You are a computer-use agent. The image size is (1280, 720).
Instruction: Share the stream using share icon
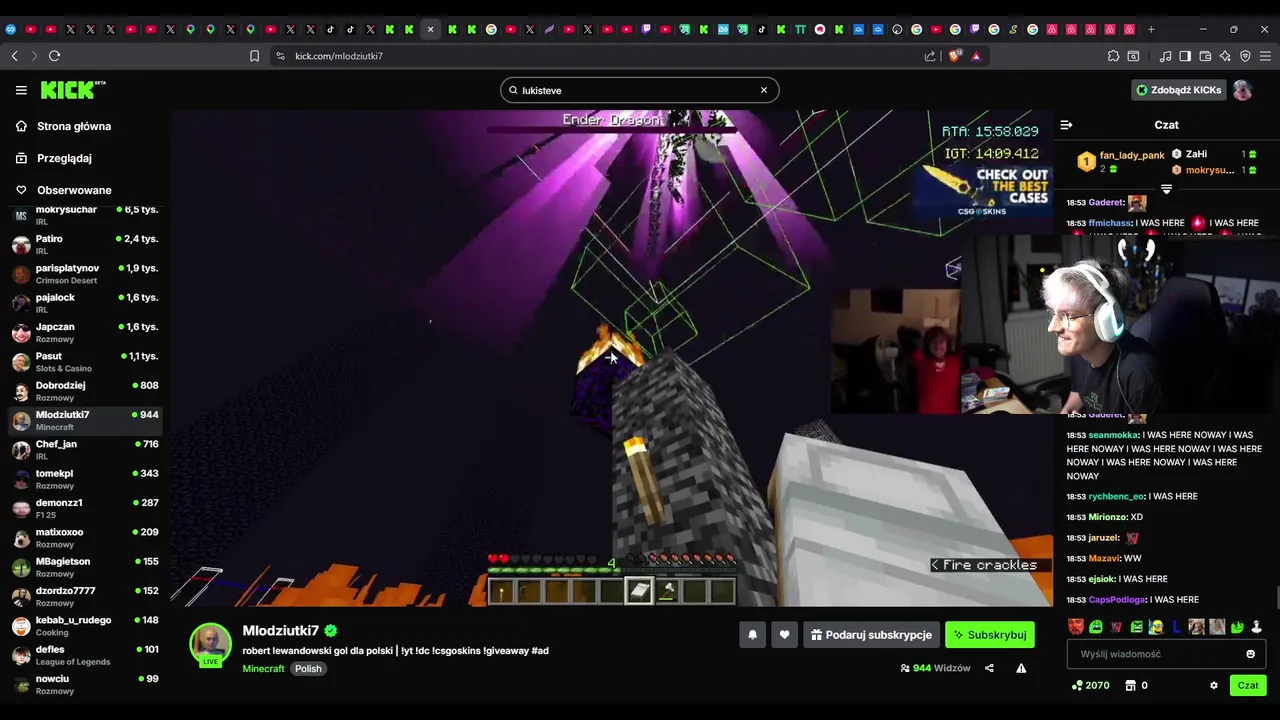(x=989, y=668)
